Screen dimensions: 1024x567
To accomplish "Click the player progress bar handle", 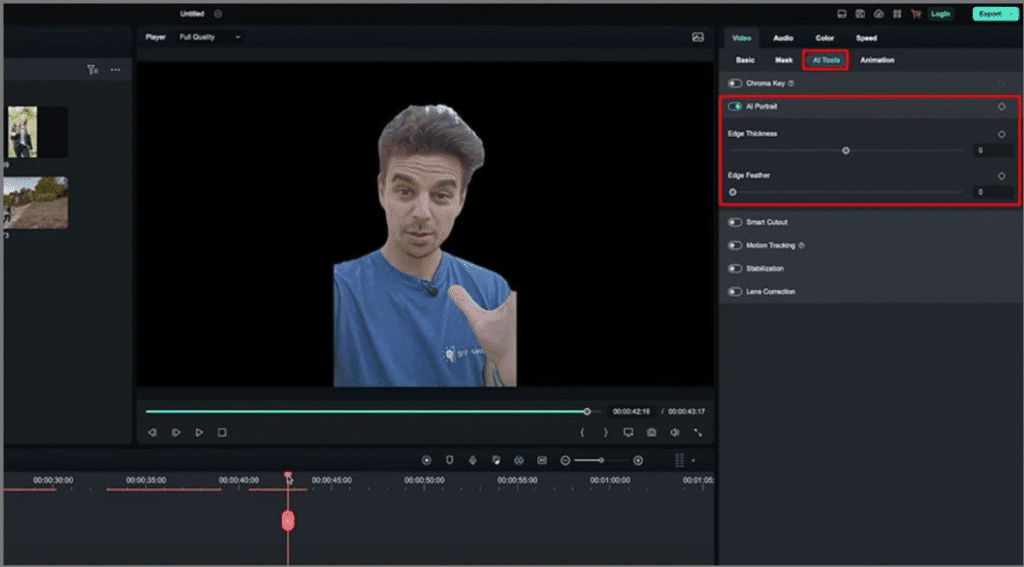I will 587,412.
